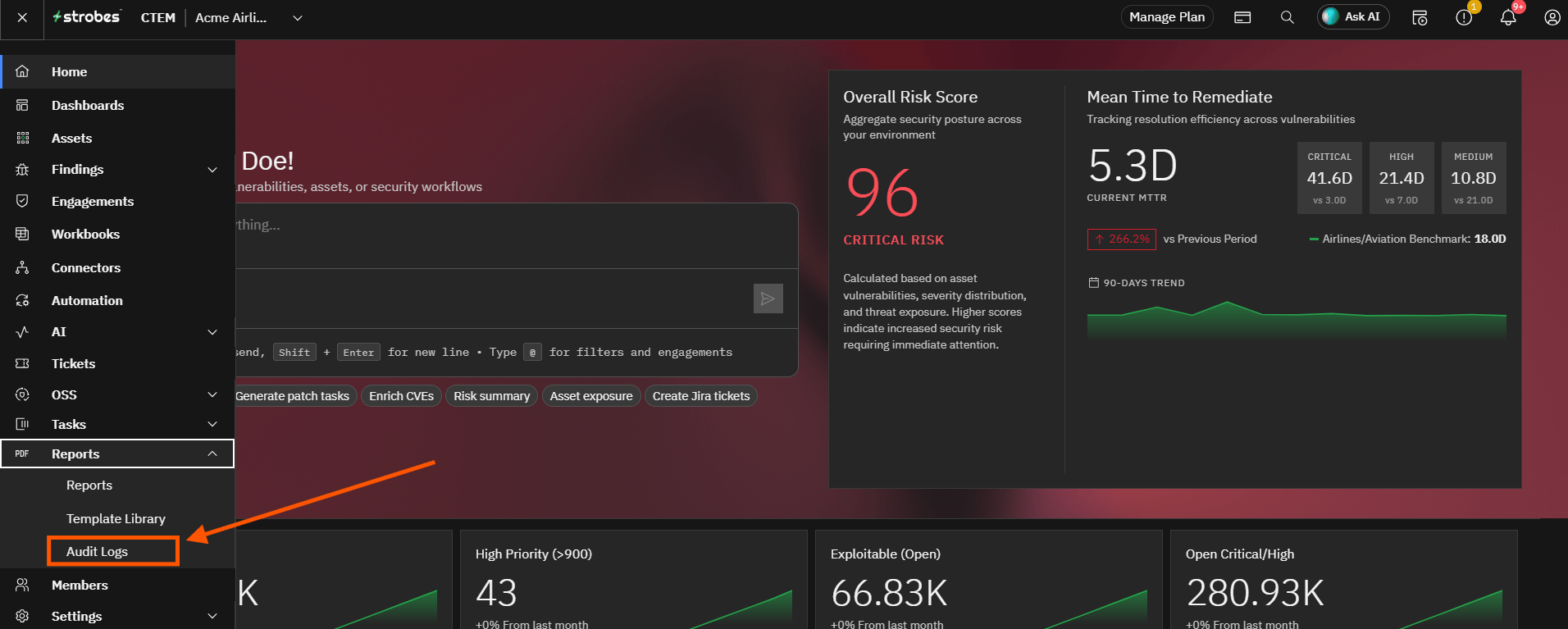
Task: Expand the Tasks submenu chevron
Action: tap(212, 424)
